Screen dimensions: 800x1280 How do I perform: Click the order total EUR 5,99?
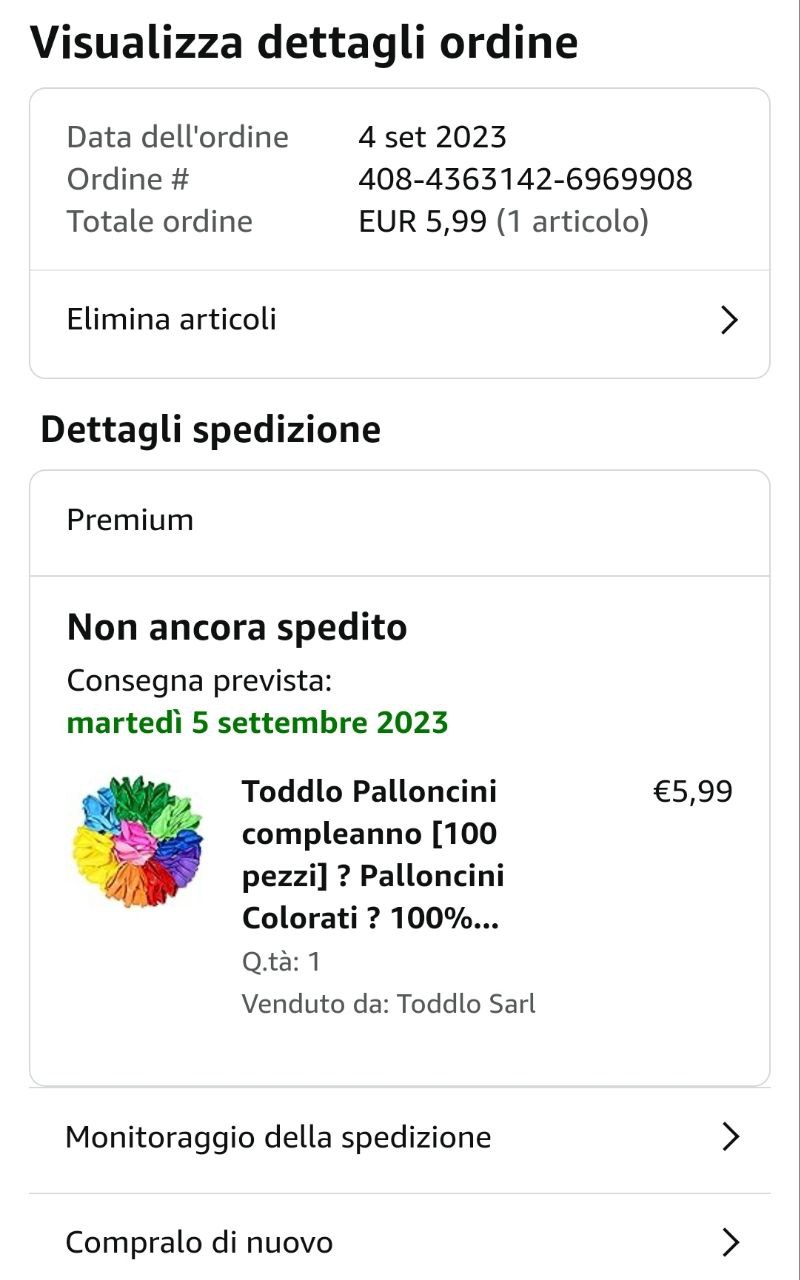click(x=424, y=221)
